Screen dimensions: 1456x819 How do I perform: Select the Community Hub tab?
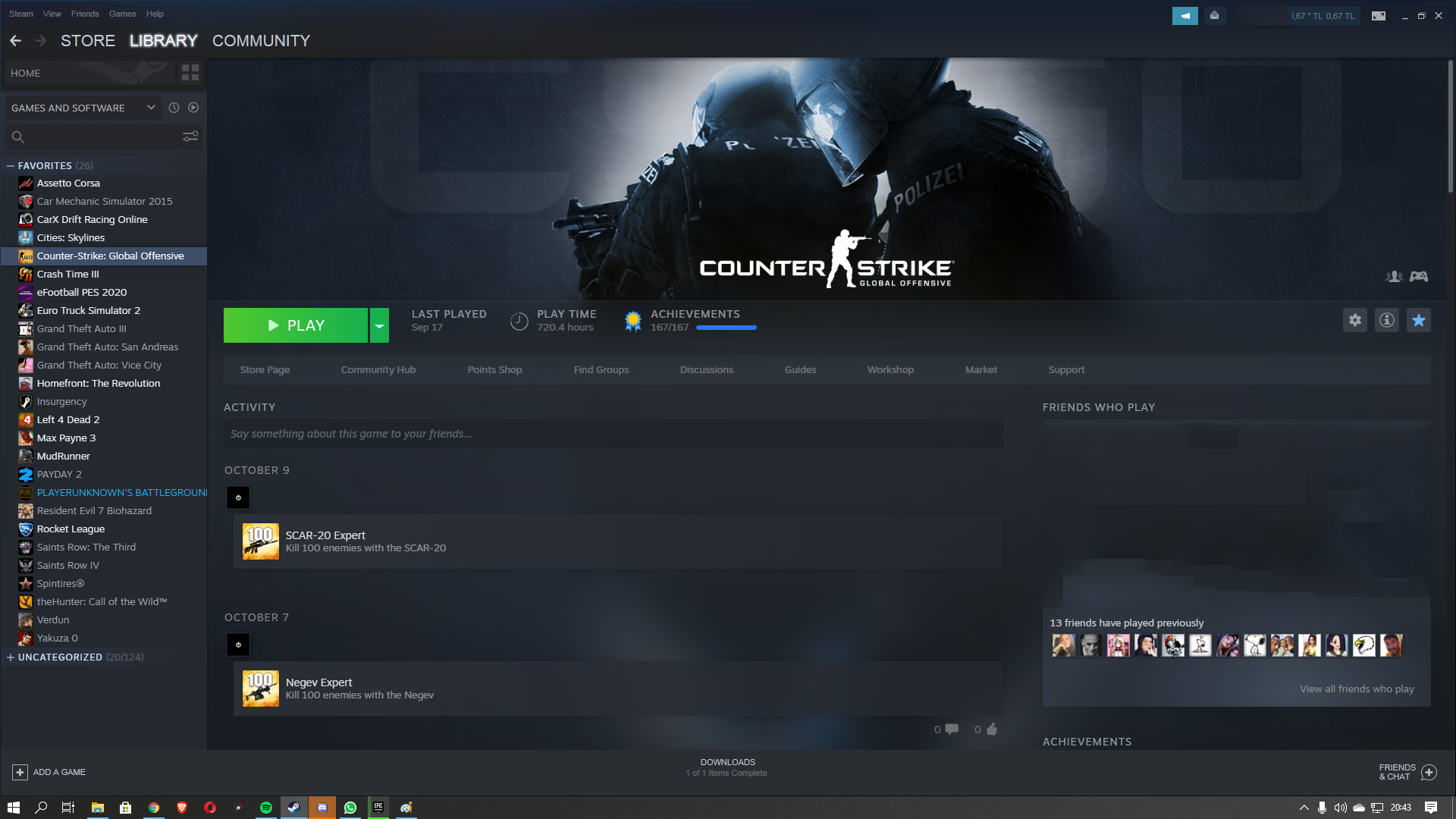tap(378, 369)
